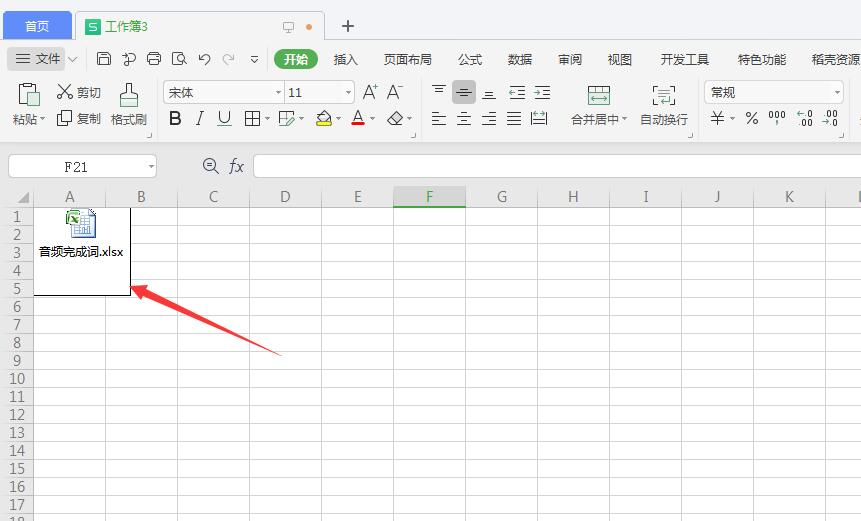Align text right
The image size is (861, 521).
pos(489,118)
